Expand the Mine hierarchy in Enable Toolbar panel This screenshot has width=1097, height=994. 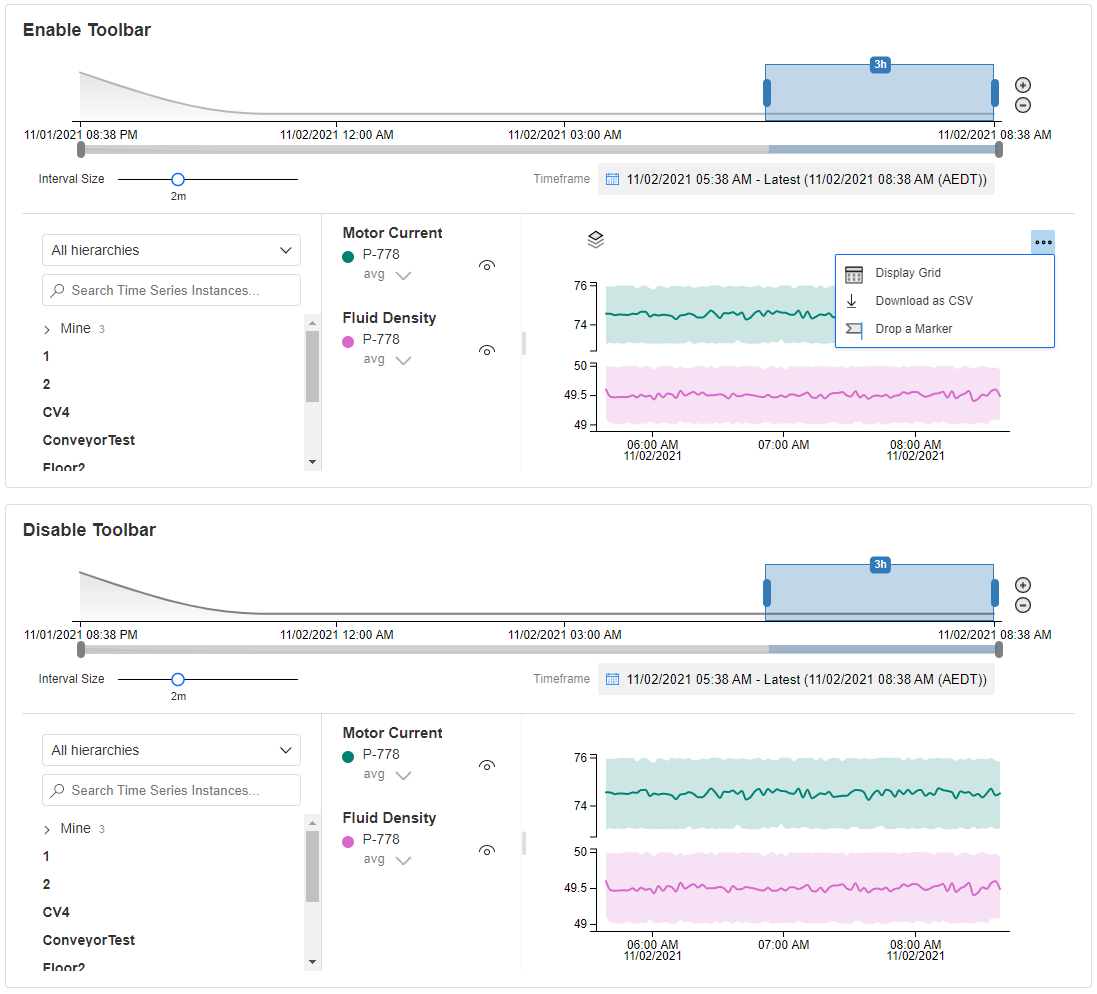[47, 329]
